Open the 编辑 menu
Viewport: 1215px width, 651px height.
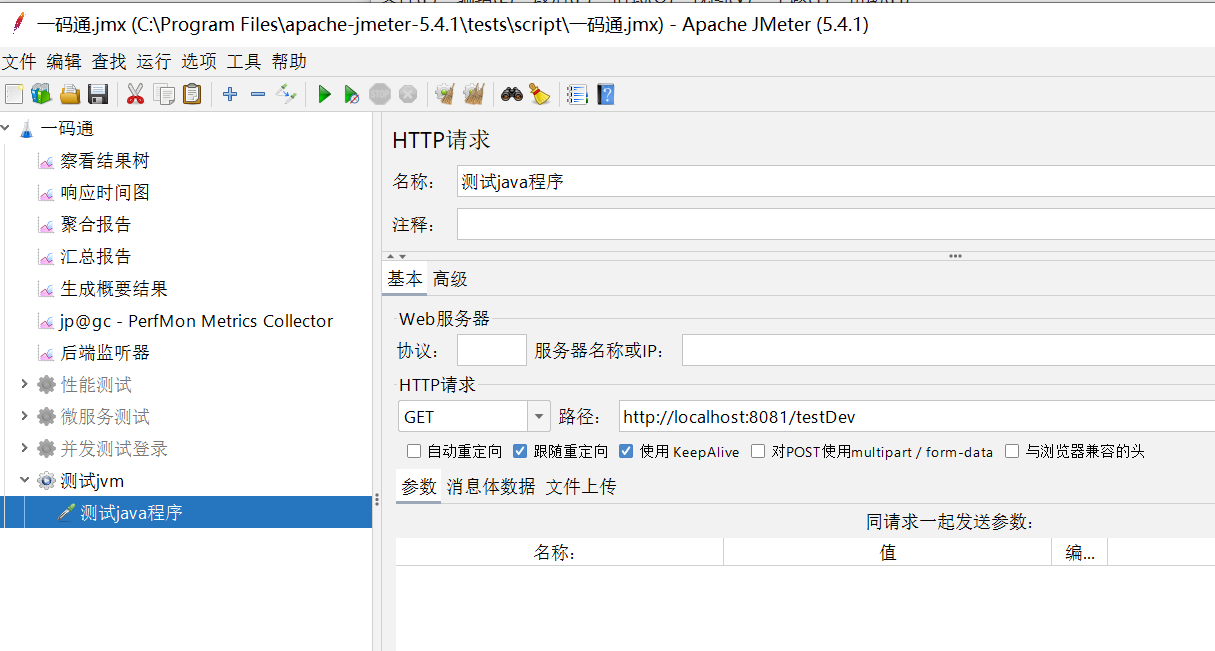pyautogui.click(x=64, y=62)
